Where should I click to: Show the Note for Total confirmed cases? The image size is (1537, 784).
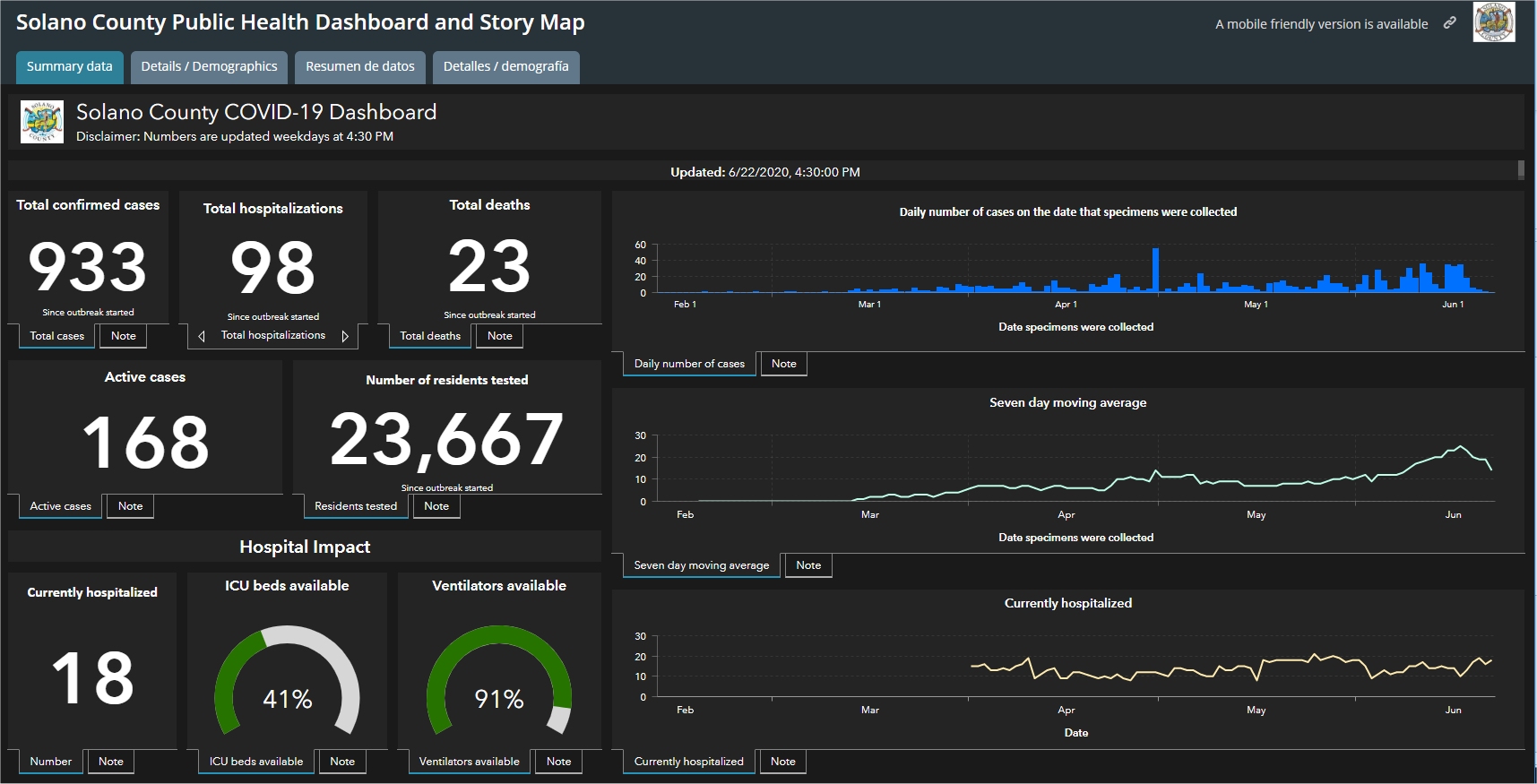124,336
